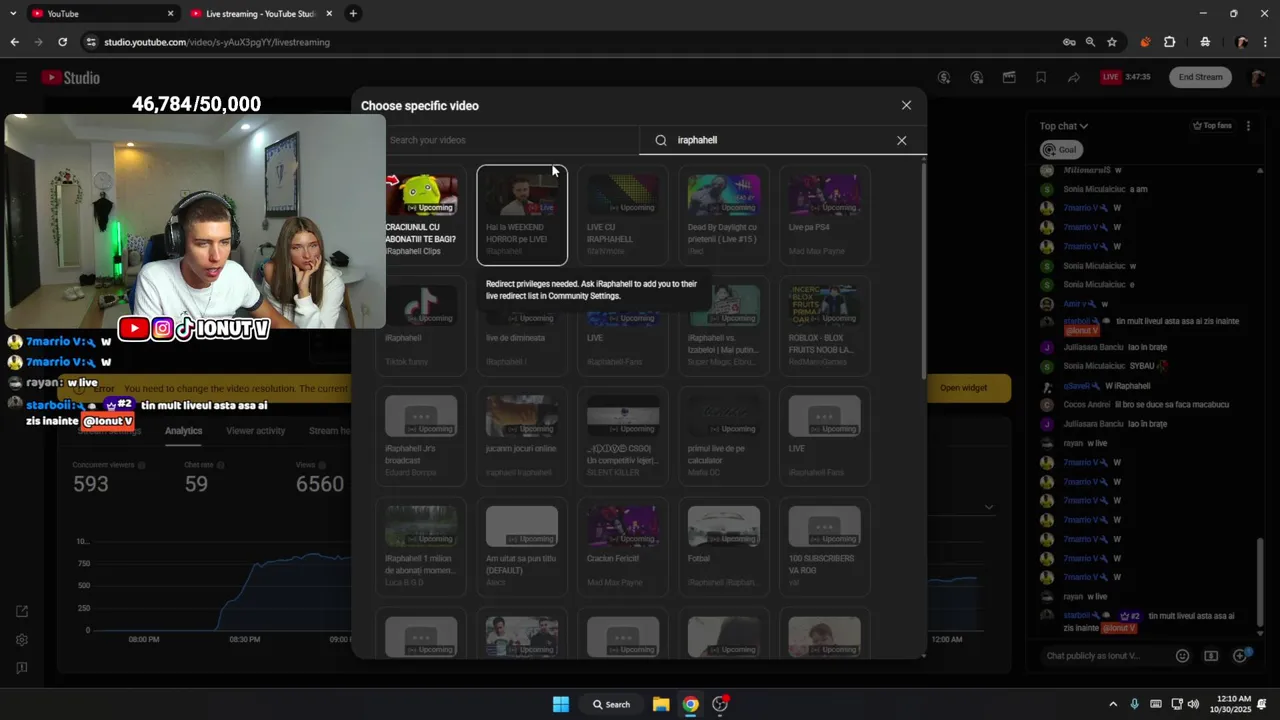Screen dimensions: 1280x720
Task: Focus the Search your videos field
Action: coord(510,140)
